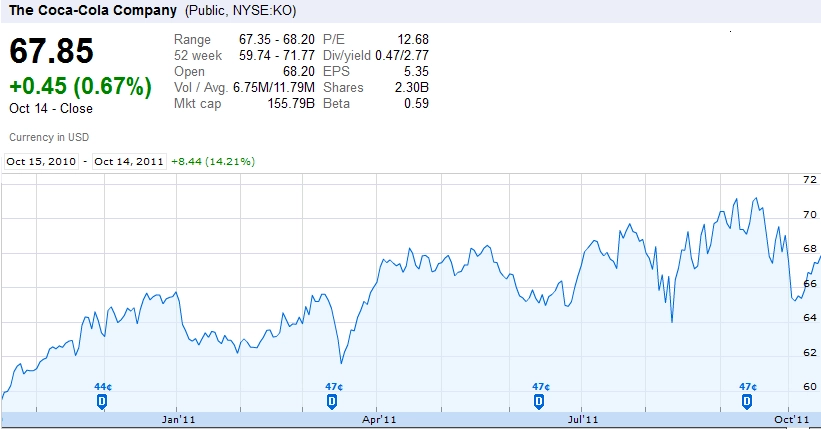Click the end date field Oct 14, 2011
The width and height of the screenshot is (821, 429).
[129, 161]
